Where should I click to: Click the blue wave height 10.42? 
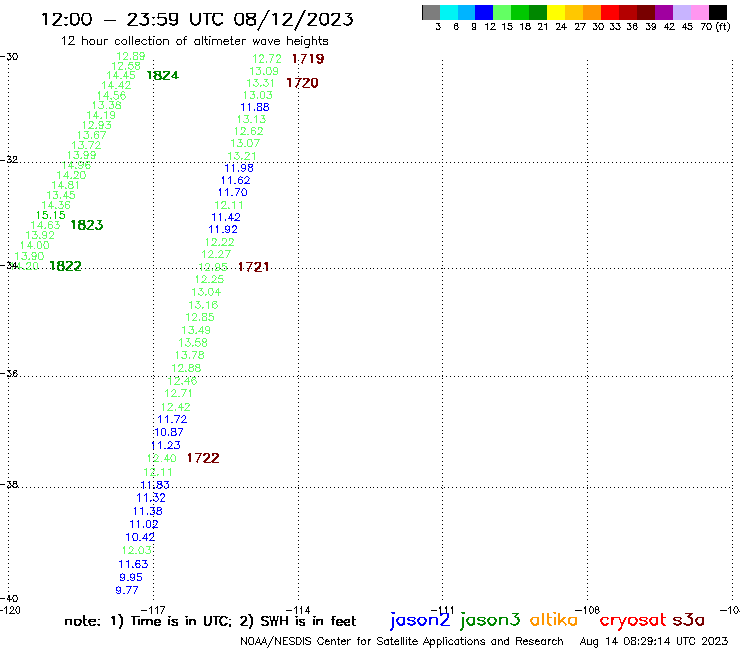click(x=140, y=537)
